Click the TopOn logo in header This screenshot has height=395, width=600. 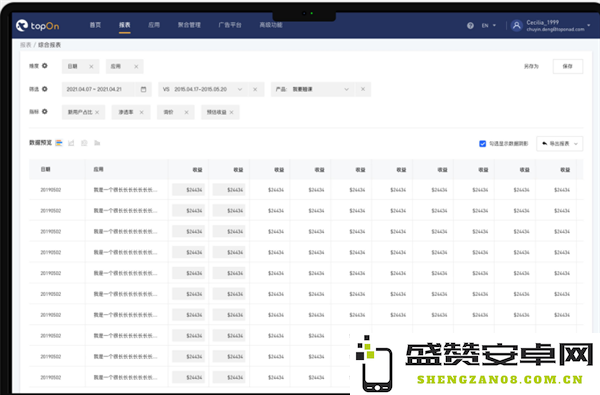coord(38,26)
